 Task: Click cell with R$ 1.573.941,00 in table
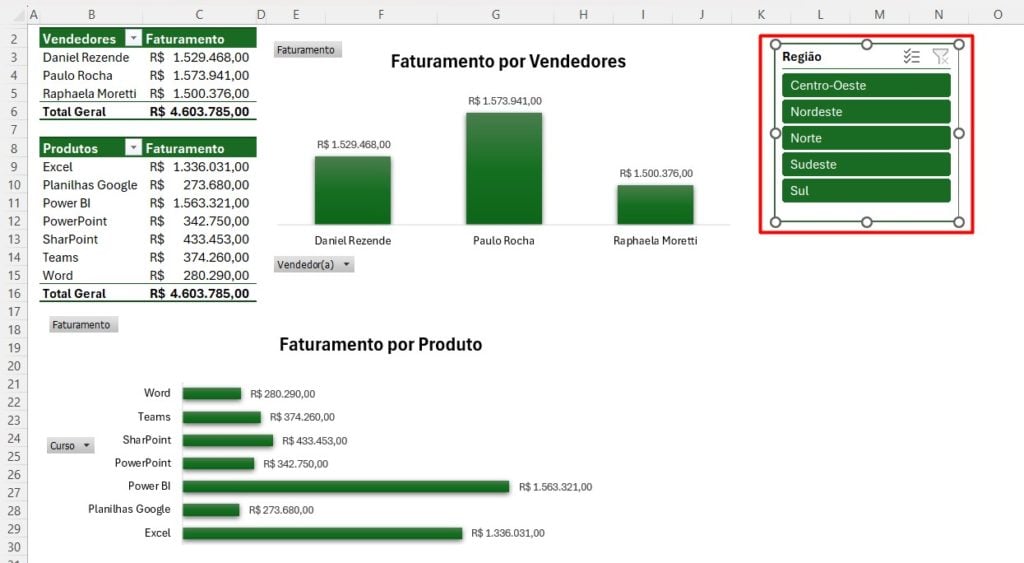(199, 76)
